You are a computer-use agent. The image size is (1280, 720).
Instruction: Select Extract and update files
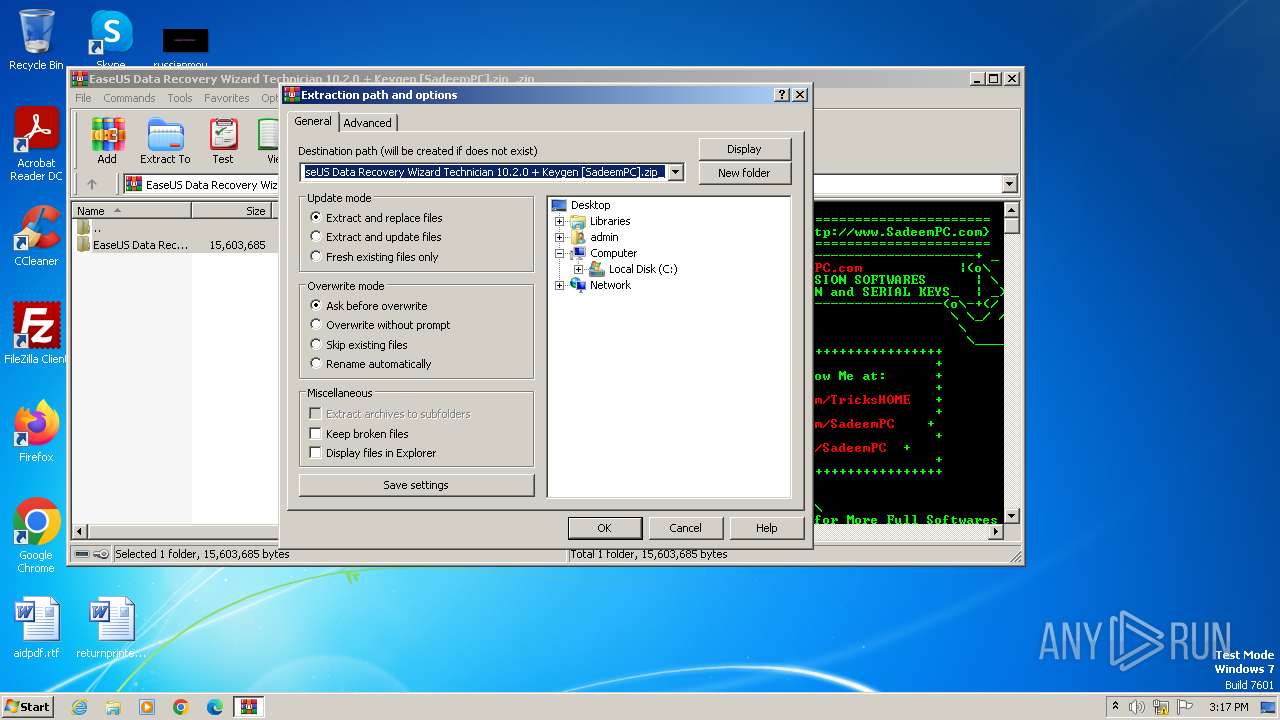tap(376, 237)
